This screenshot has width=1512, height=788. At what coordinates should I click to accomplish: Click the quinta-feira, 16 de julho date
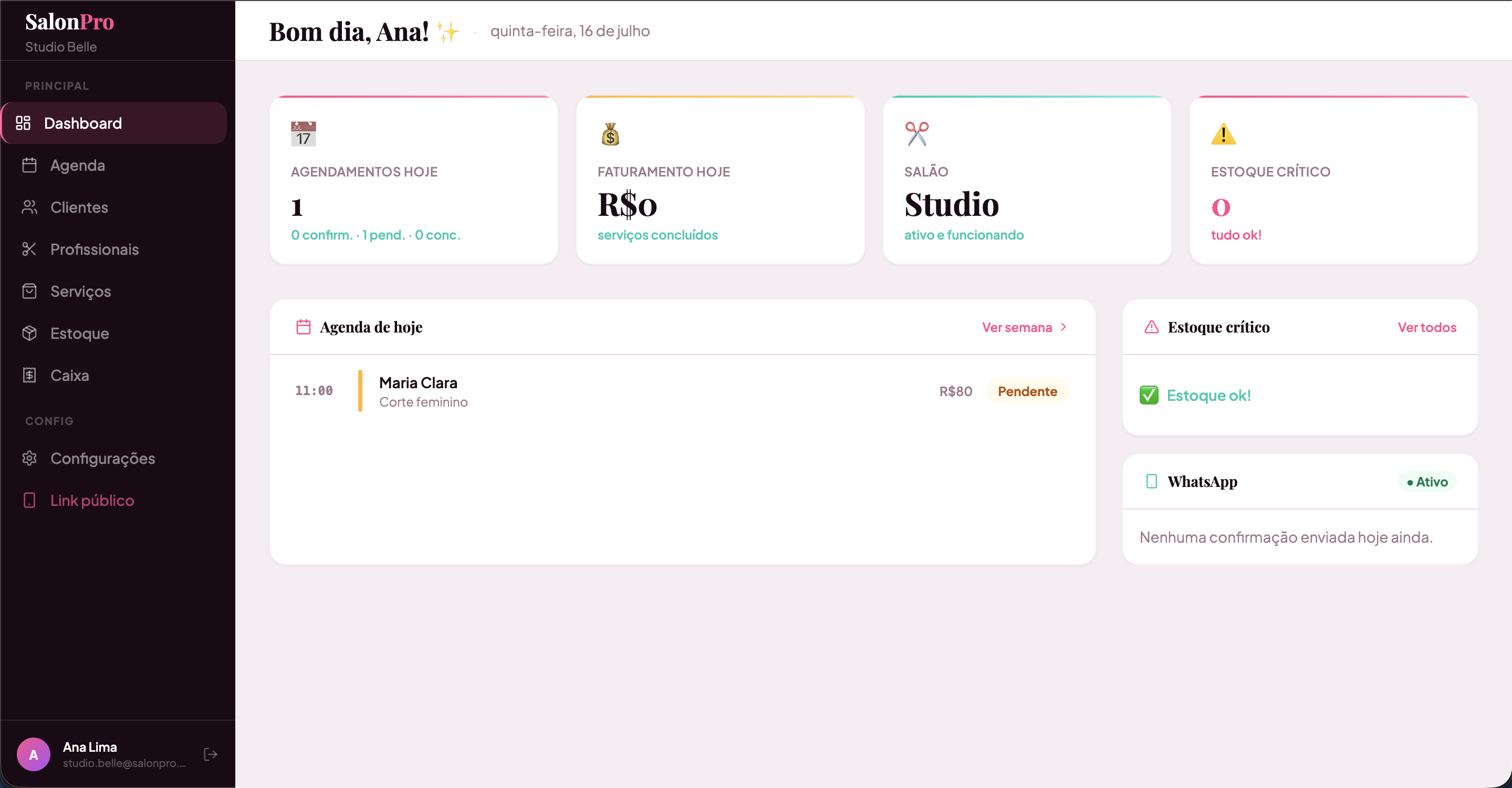pyautogui.click(x=570, y=30)
